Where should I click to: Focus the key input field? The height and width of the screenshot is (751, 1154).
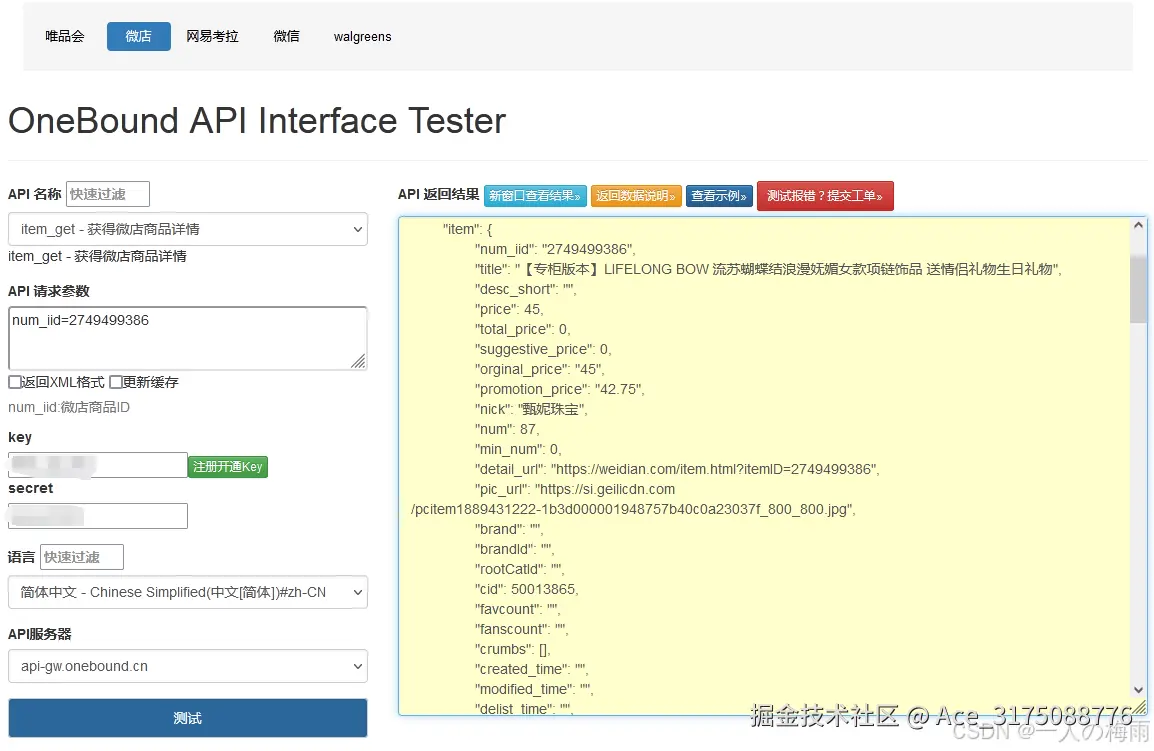98,465
